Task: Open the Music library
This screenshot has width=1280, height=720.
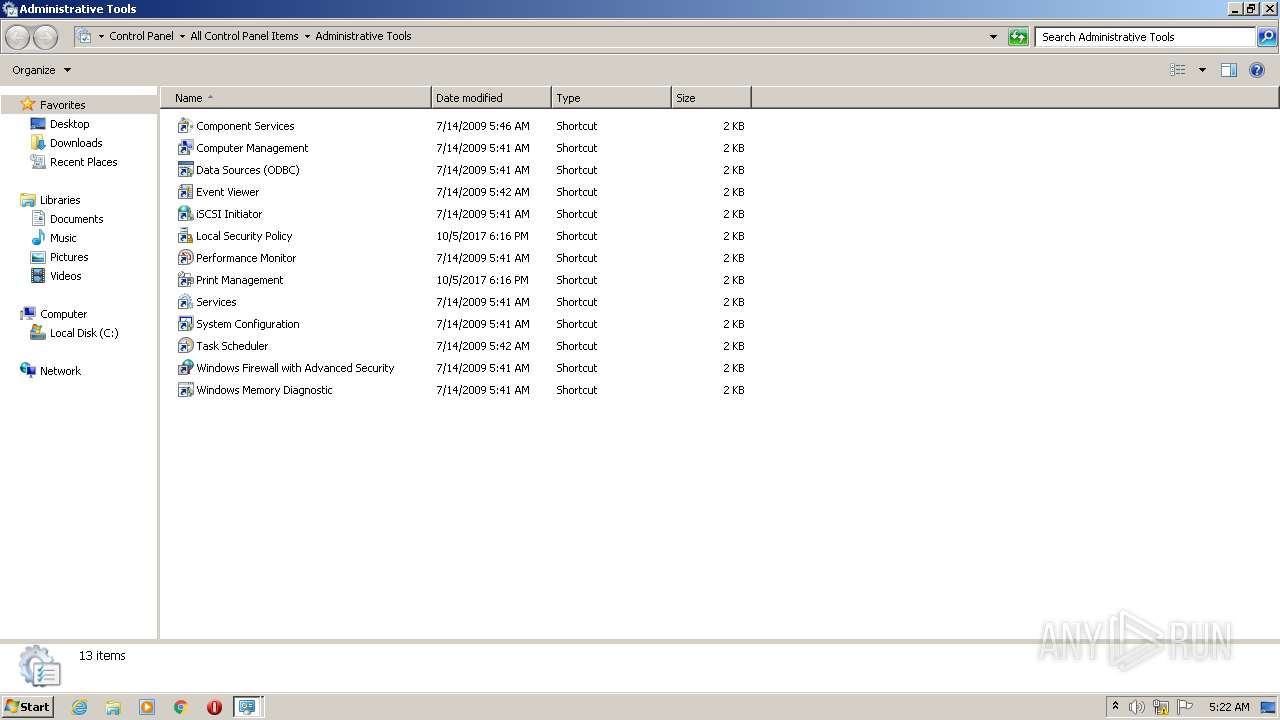Action: 63,238
